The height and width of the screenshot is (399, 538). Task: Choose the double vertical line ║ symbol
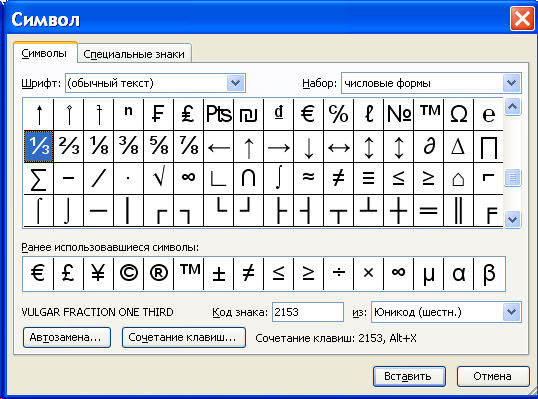point(458,210)
